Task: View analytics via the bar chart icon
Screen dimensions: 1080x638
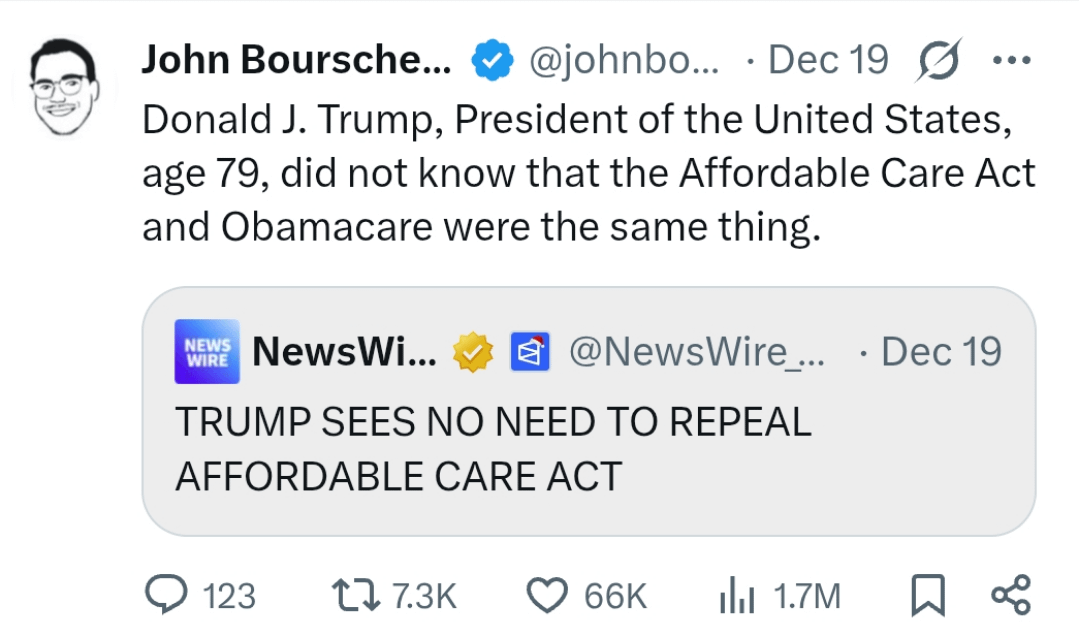Action: [x=735, y=596]
